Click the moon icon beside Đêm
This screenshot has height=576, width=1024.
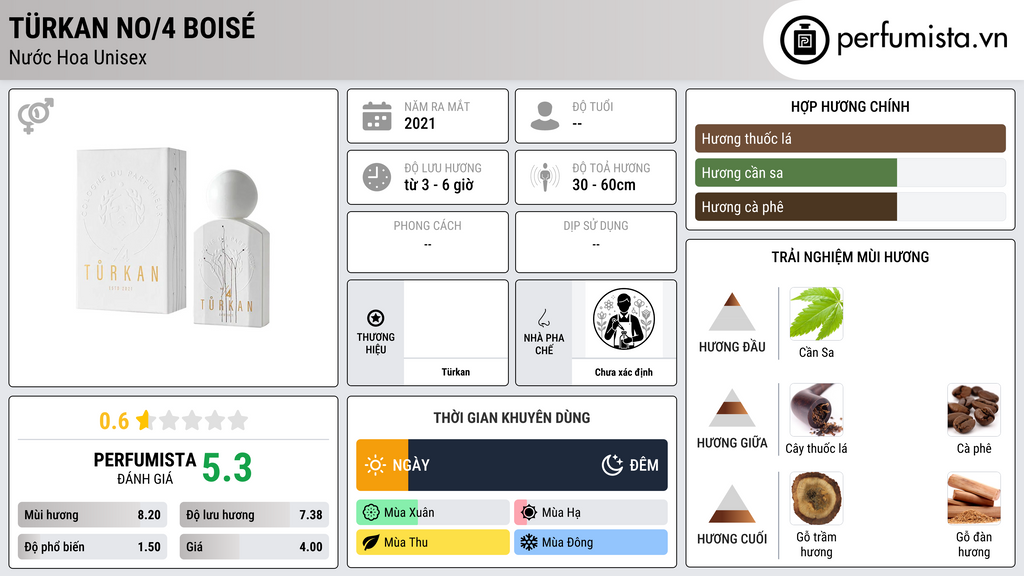(612, 465)
